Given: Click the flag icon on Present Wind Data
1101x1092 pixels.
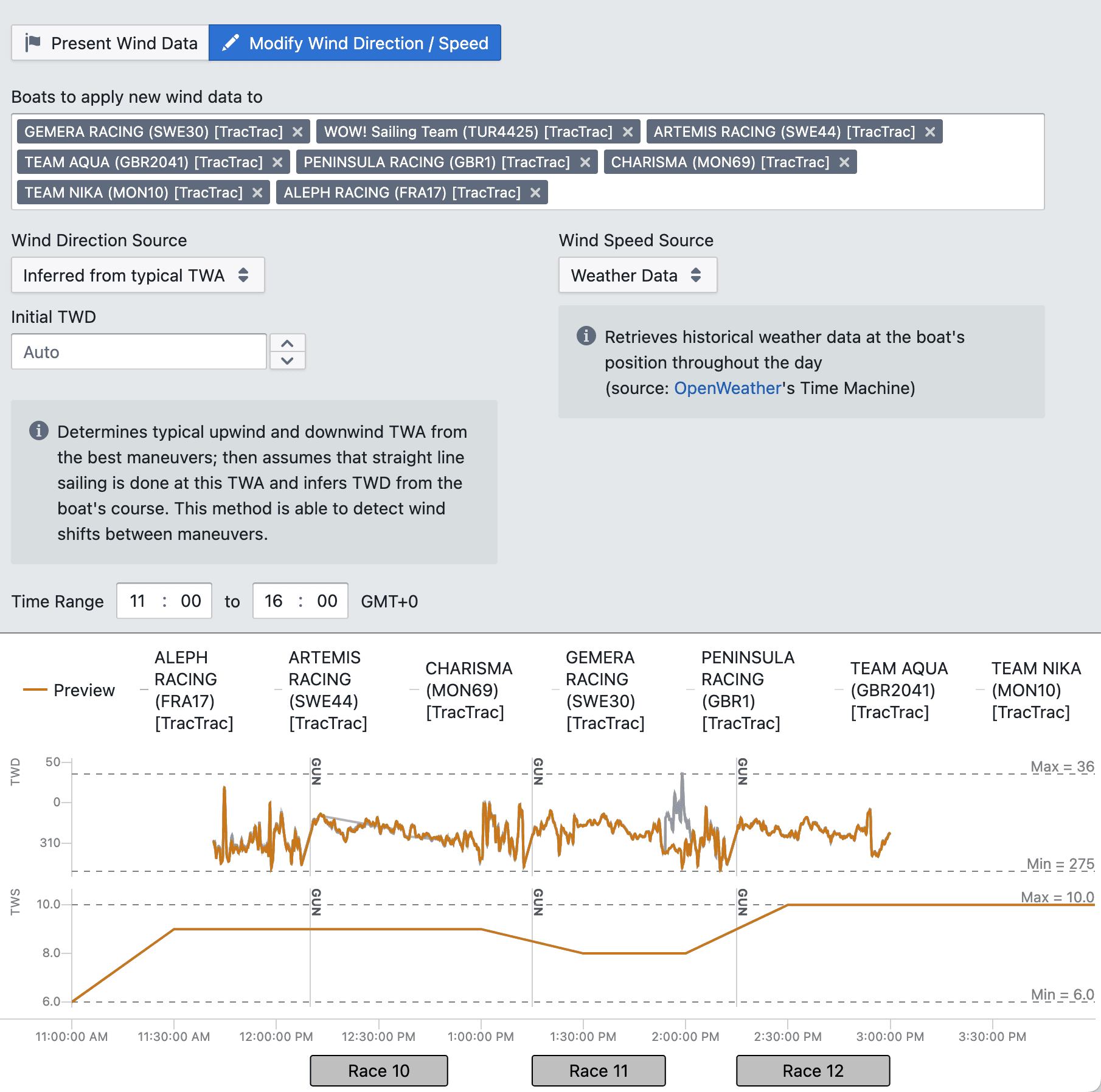Looking at the screenshot, I should (x=33, y=42).
